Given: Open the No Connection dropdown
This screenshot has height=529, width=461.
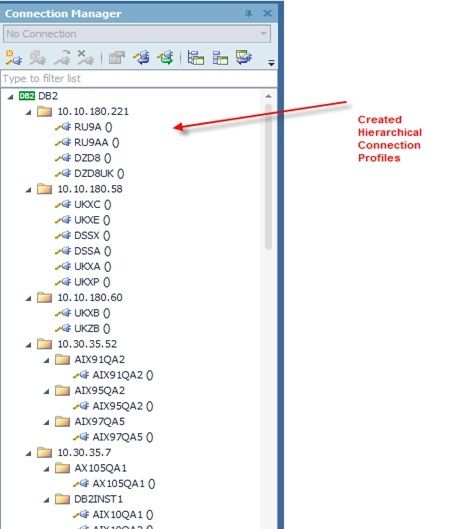Looking at the screenshot, I should click(137, 34).
